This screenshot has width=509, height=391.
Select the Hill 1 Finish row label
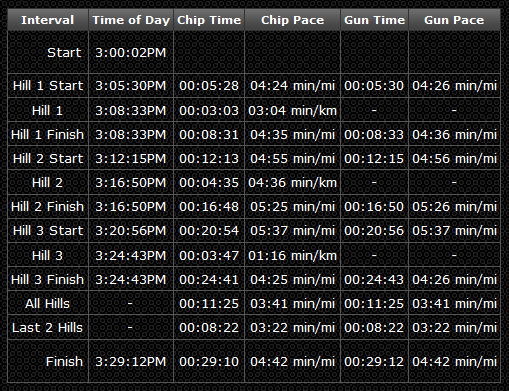tap(47, 135)
